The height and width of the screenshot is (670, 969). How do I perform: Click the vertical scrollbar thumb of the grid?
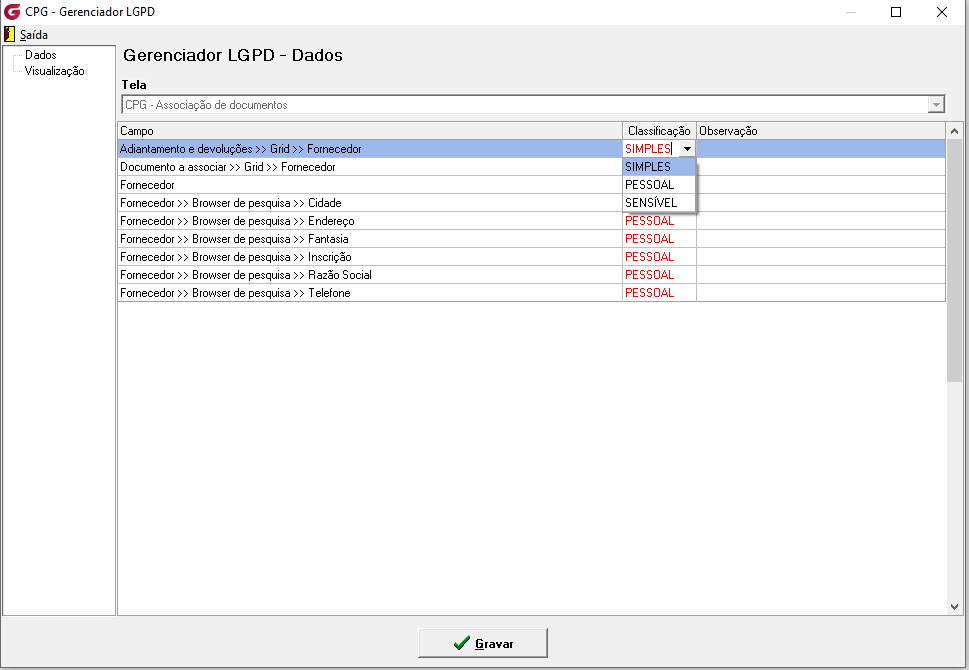pyautogui.click(x=954, y=260)
